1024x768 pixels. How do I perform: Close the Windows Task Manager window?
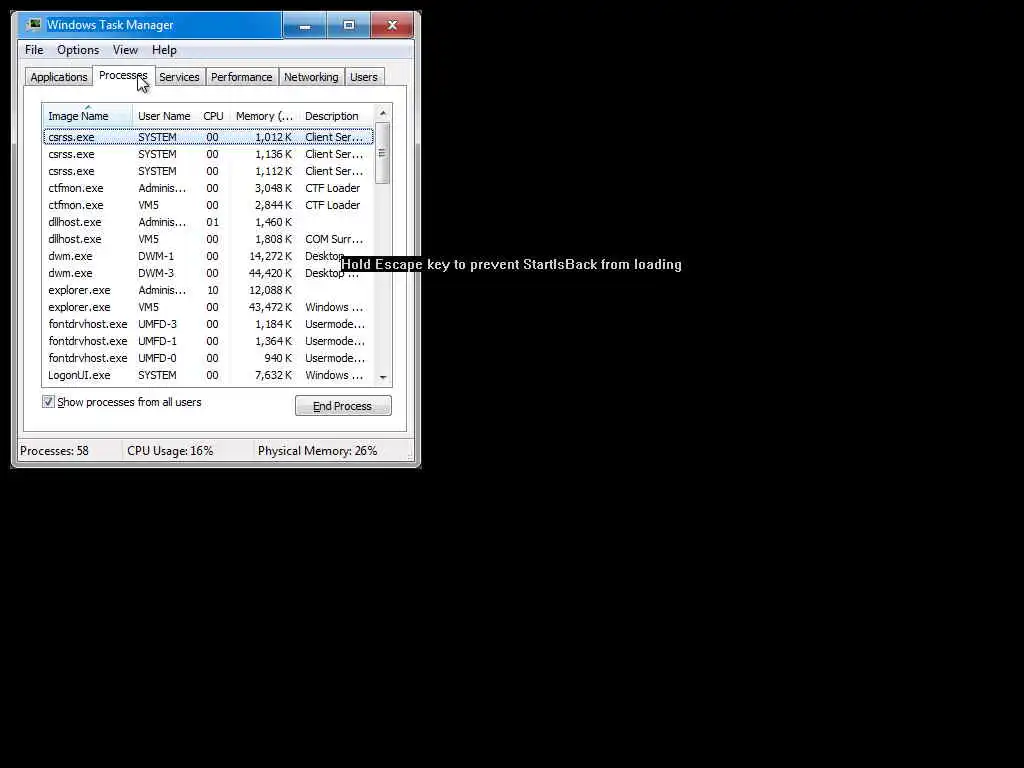click(392, 25)
